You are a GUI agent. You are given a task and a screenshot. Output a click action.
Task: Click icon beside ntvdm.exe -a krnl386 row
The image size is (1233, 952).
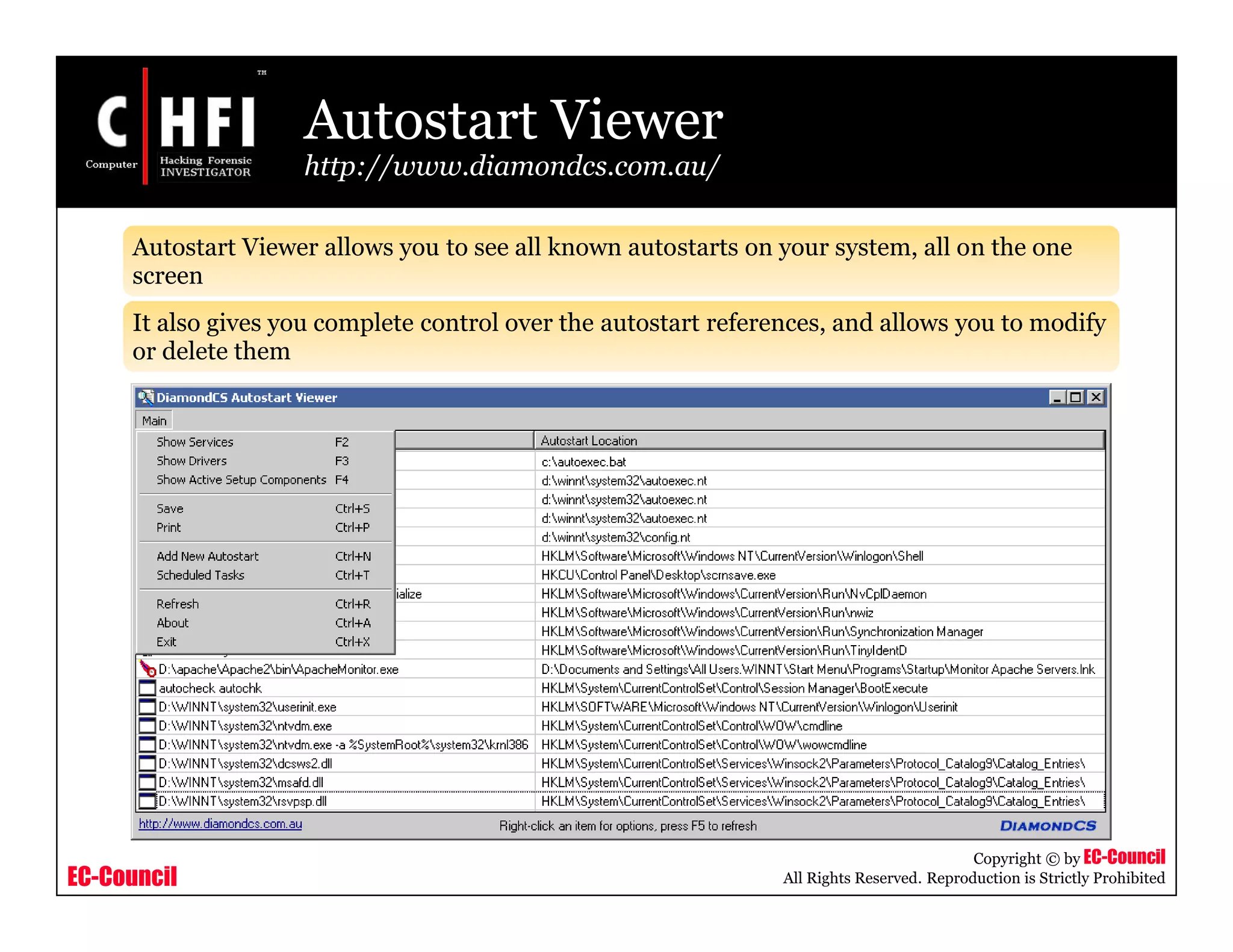pos(148,744)
